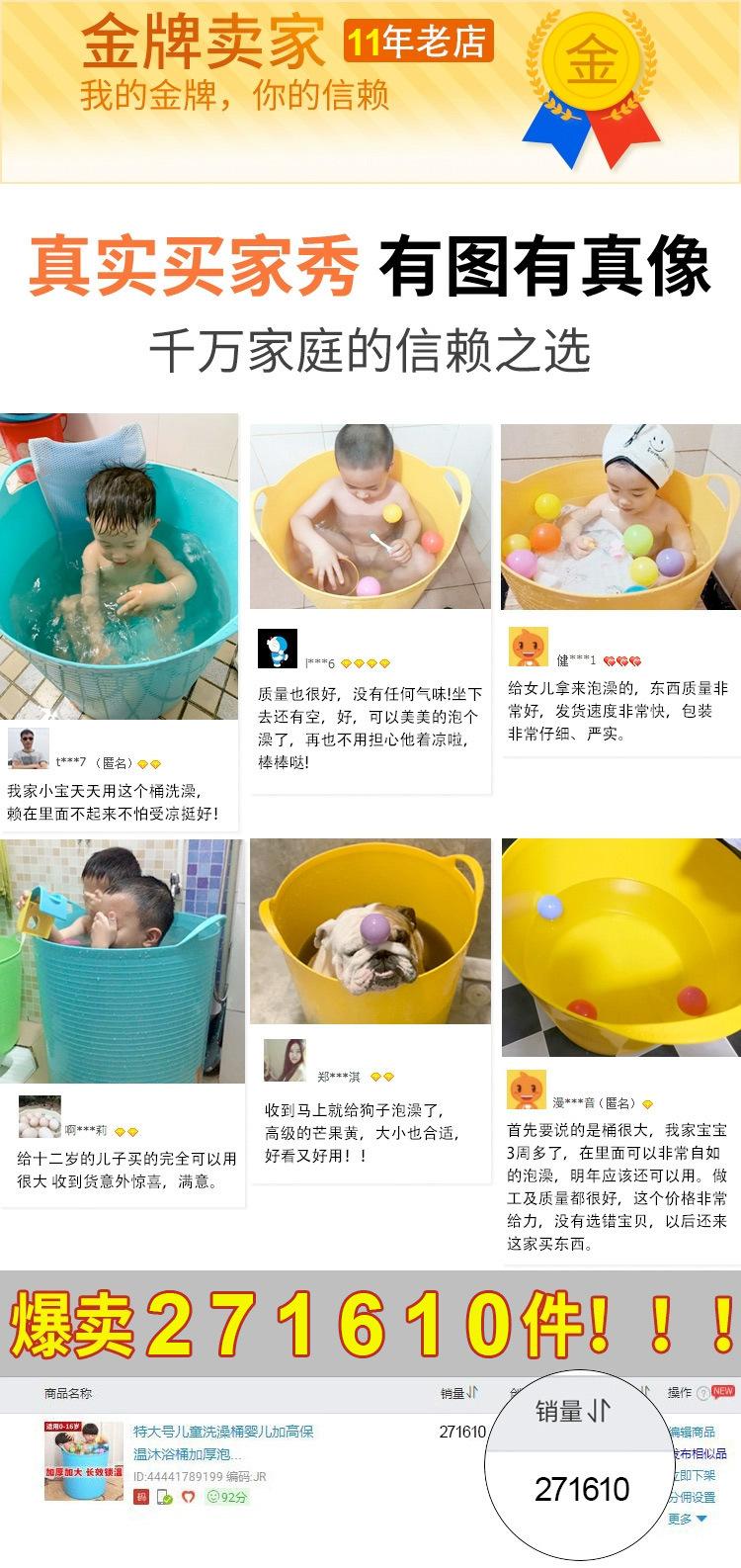The image size is (741, 1568).
Task: Click the help question mark beside 操作
Action: 702,1393
